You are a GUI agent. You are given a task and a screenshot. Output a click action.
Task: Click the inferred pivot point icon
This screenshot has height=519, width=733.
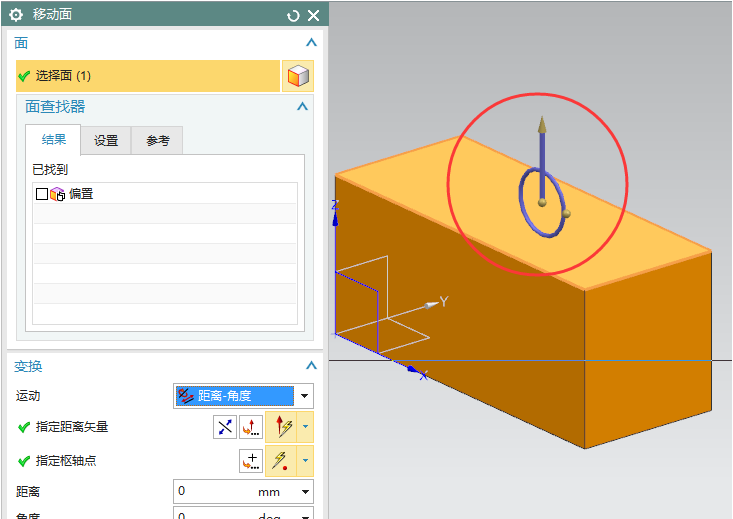pyautogui.click(x=280, y=461)
